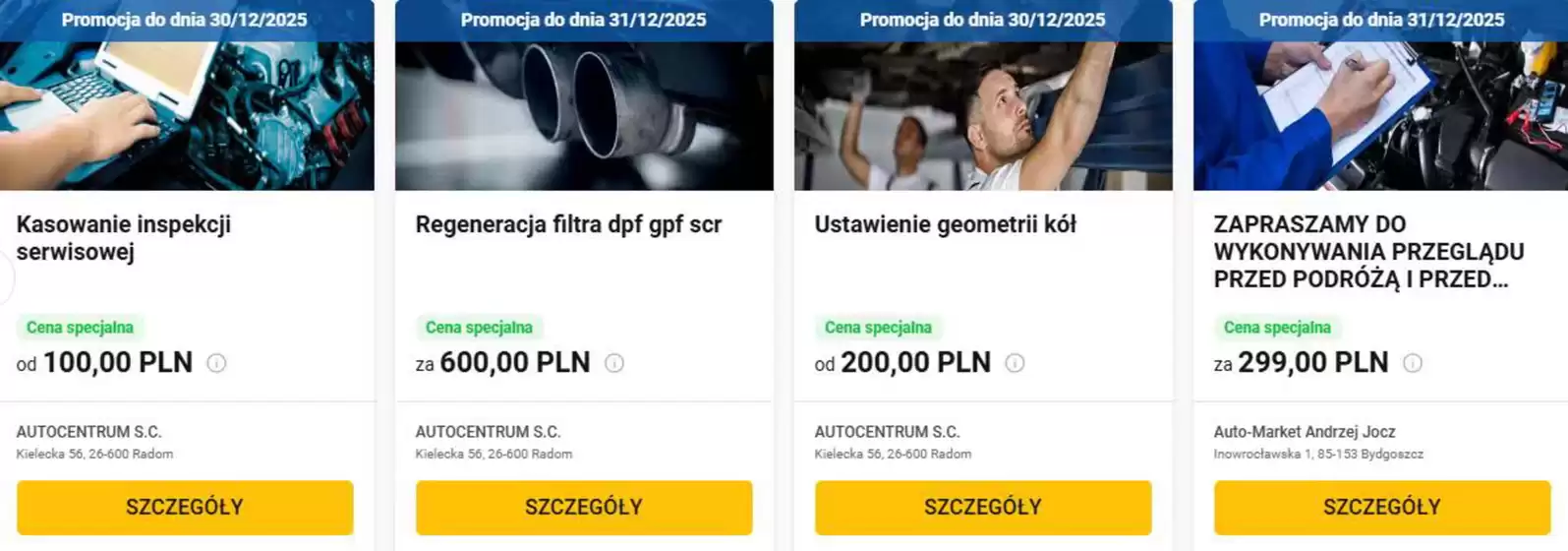1568x551 pixels.
Task: Click info icon beside 299,00 PLN price
Action: pos(1413,363)
